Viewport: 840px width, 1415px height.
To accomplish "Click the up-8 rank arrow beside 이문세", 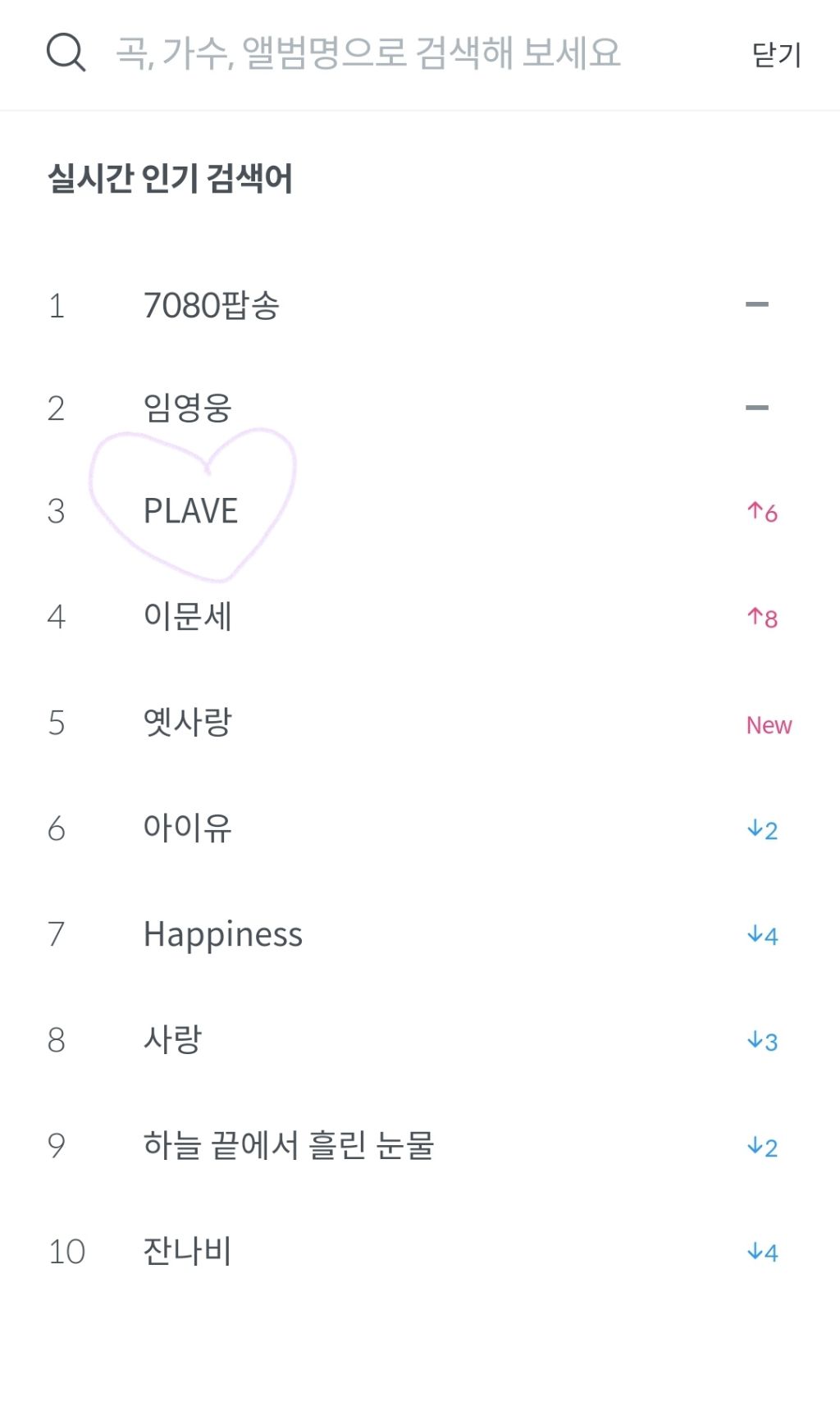I will click(x=762, y=618).
